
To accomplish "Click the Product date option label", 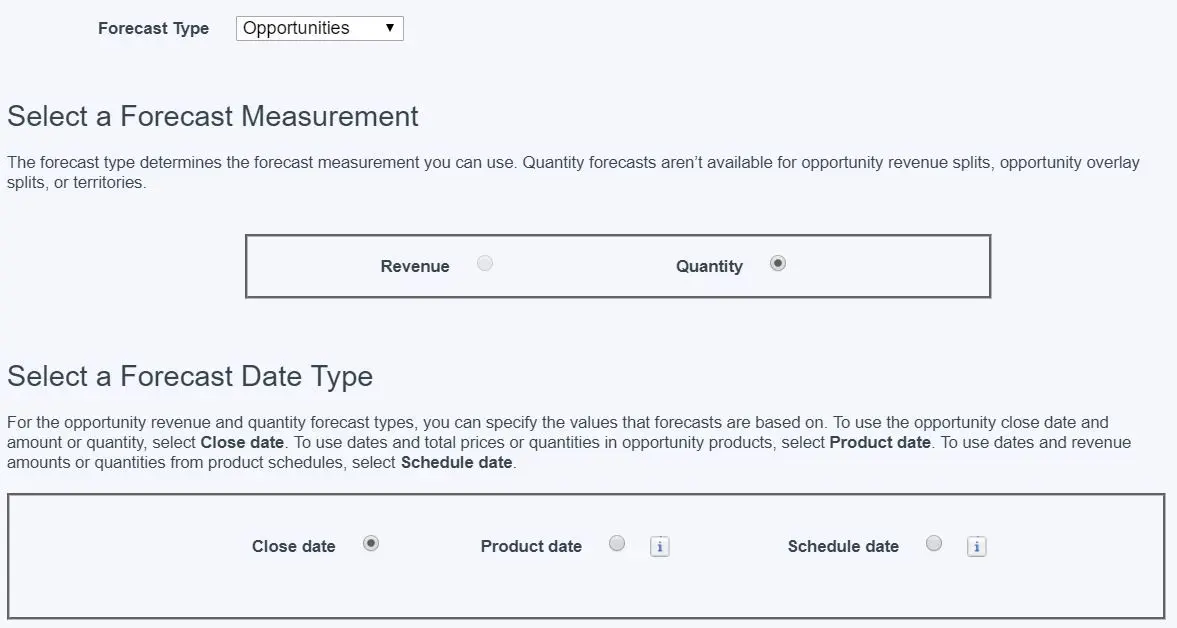I will tap(531, 546).
